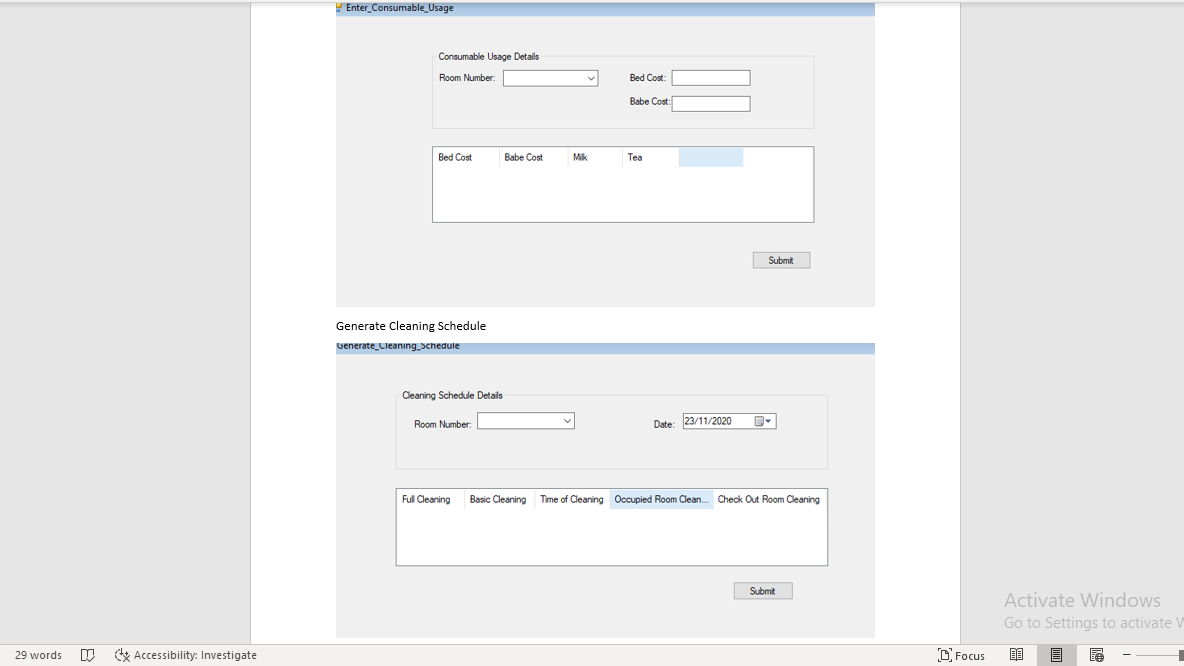
Task: Switch to Web Layout view
Action: coord(1096,655)
